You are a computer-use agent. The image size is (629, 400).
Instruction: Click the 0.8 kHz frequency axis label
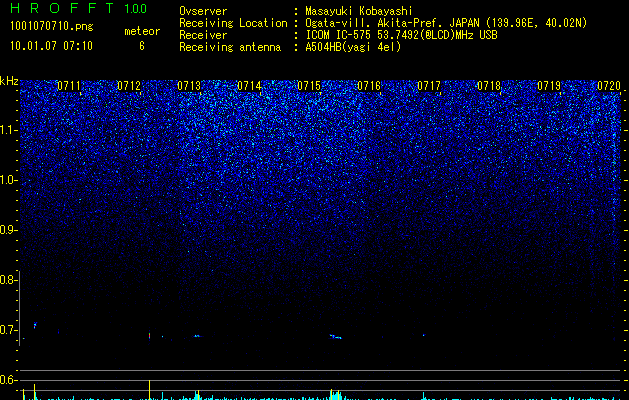tap(9, 280)
